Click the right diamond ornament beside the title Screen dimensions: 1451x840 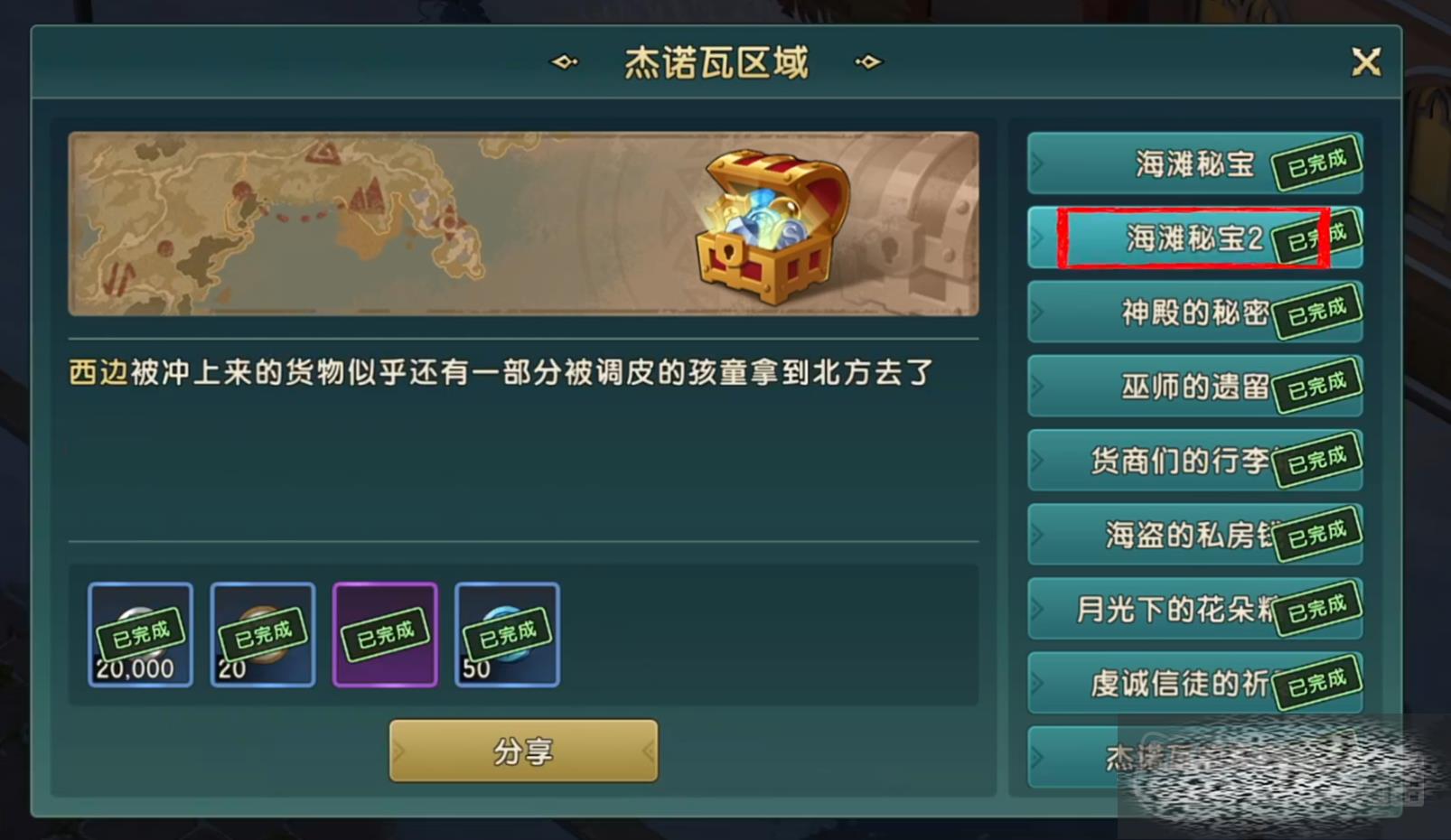(x=868, y=61)
